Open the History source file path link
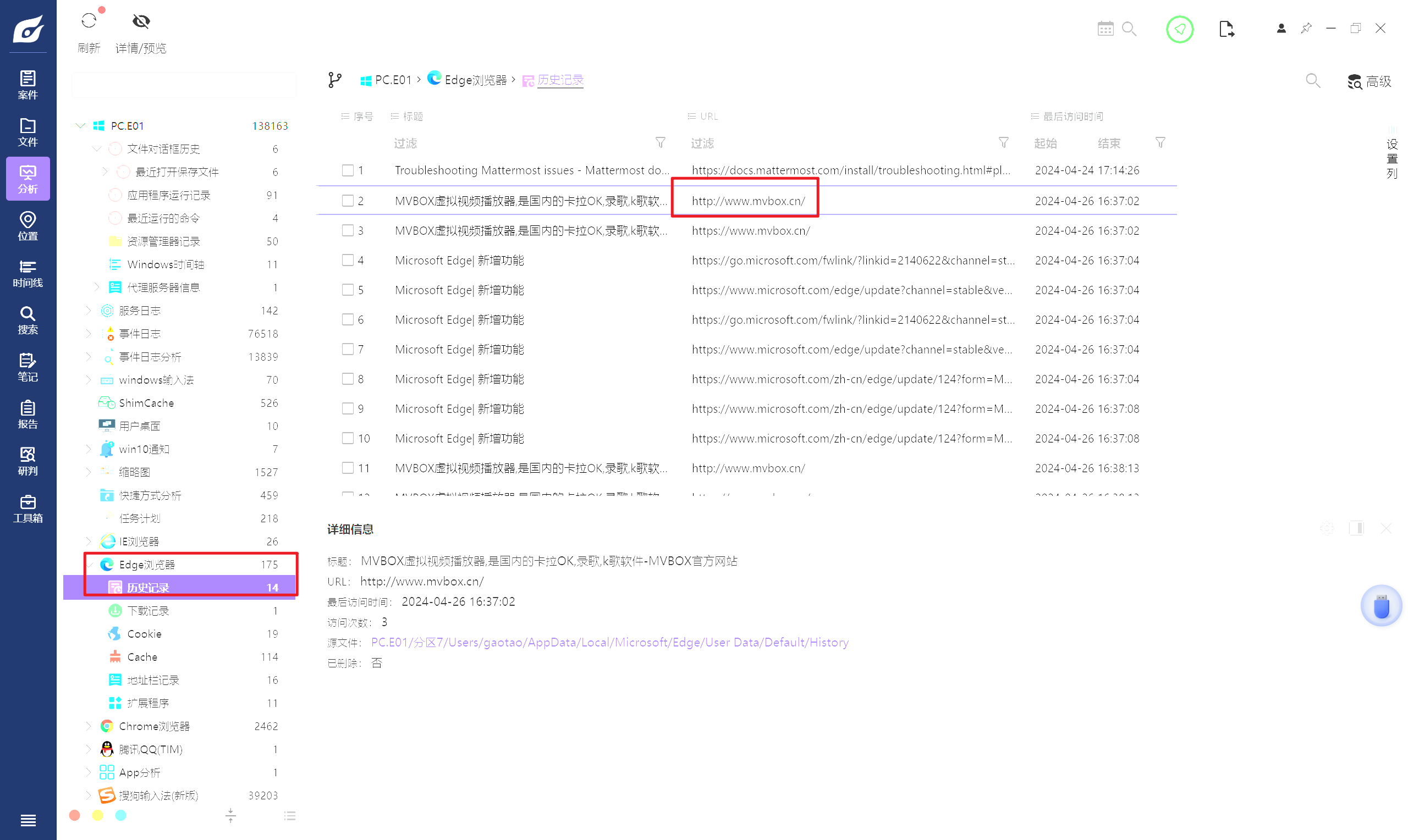This screenshot has width=1408, height=840. pos(609,643)
